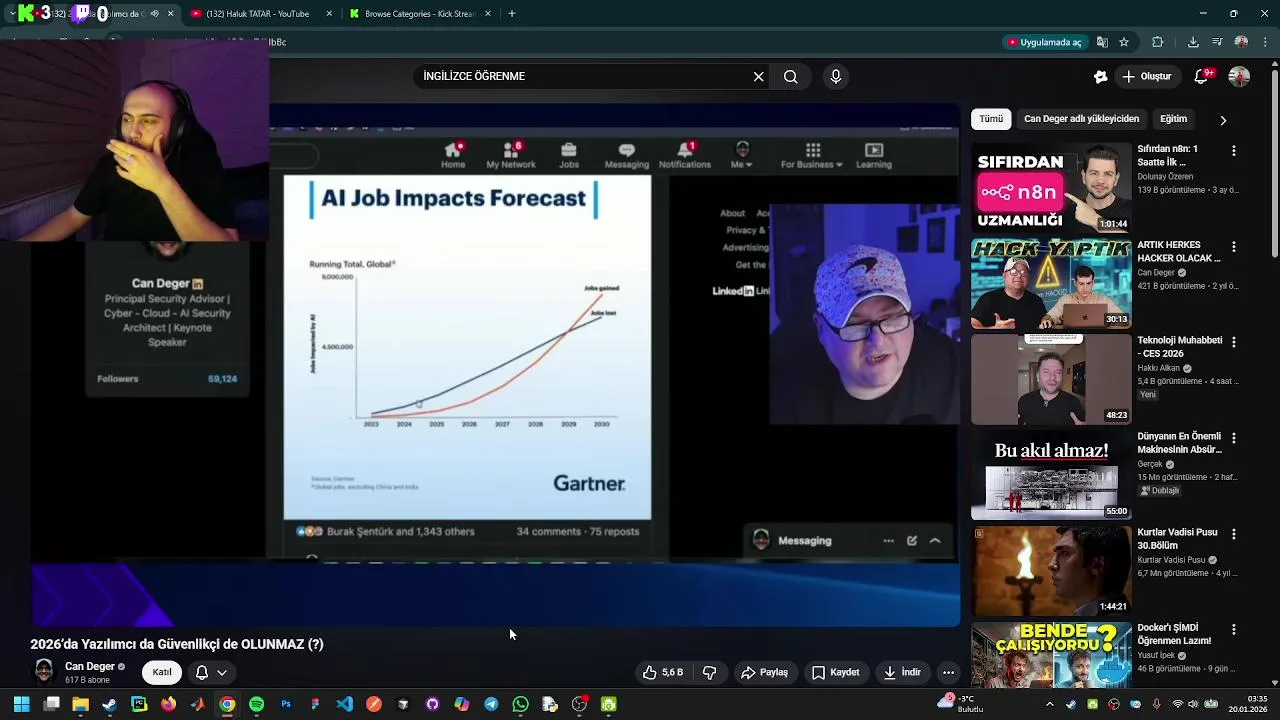This screenshot has width=1280, height=720.
Task: Open the YouTube account avatar menu
Action: point(1239,76)
